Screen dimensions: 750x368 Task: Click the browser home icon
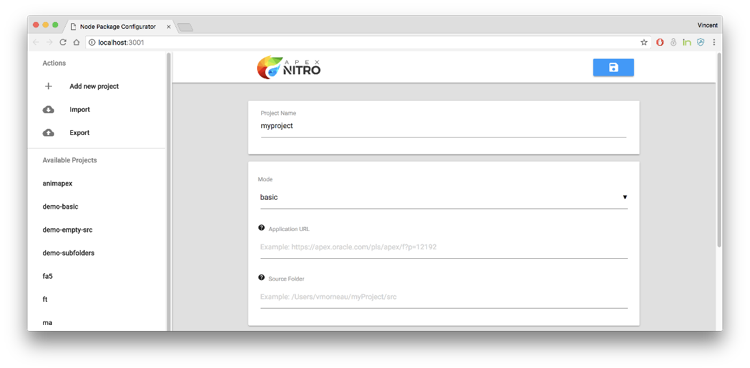[76, 42]
